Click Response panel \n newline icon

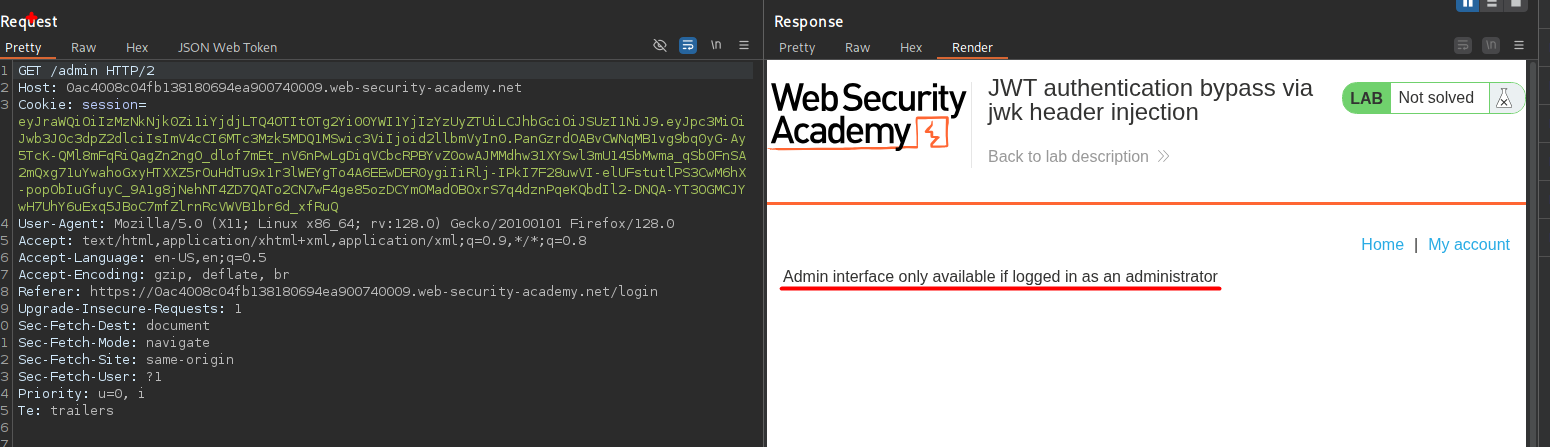[1491, 46]
